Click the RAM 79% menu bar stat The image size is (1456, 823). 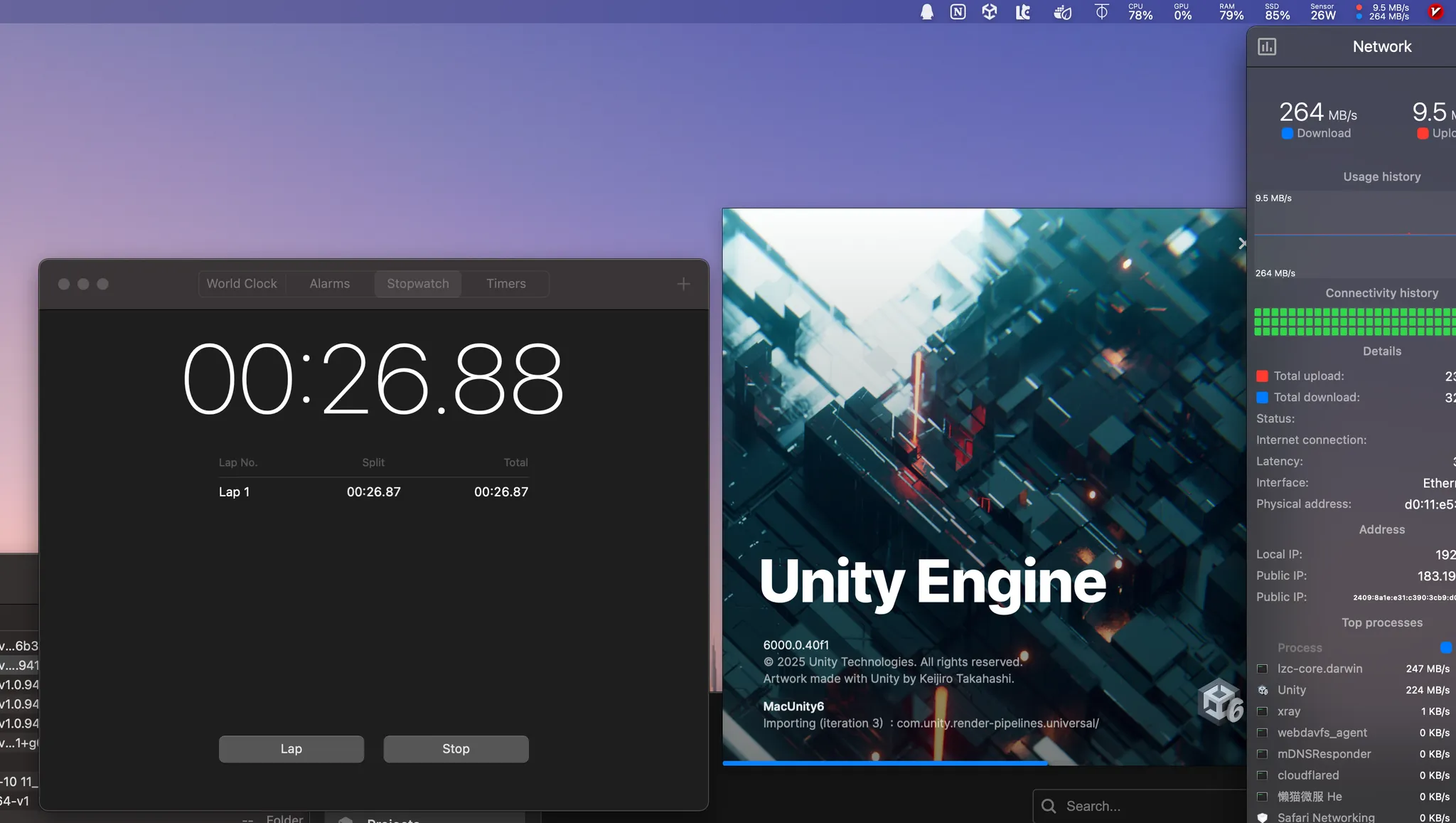1231,12
